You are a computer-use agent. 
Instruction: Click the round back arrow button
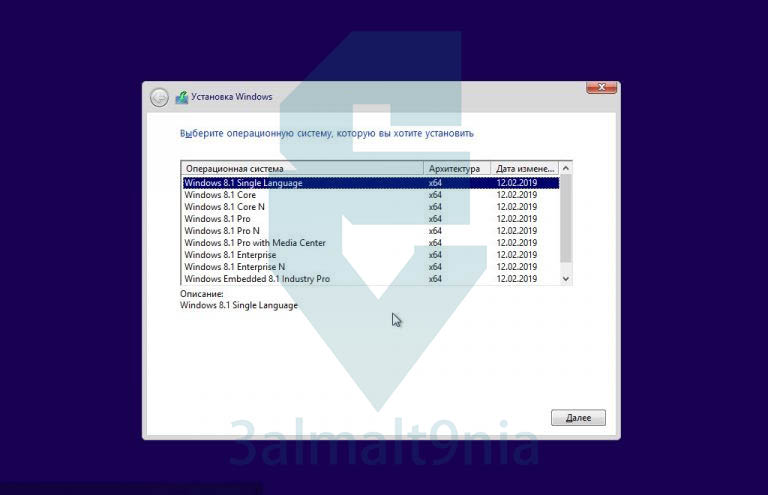click(159, 97)
